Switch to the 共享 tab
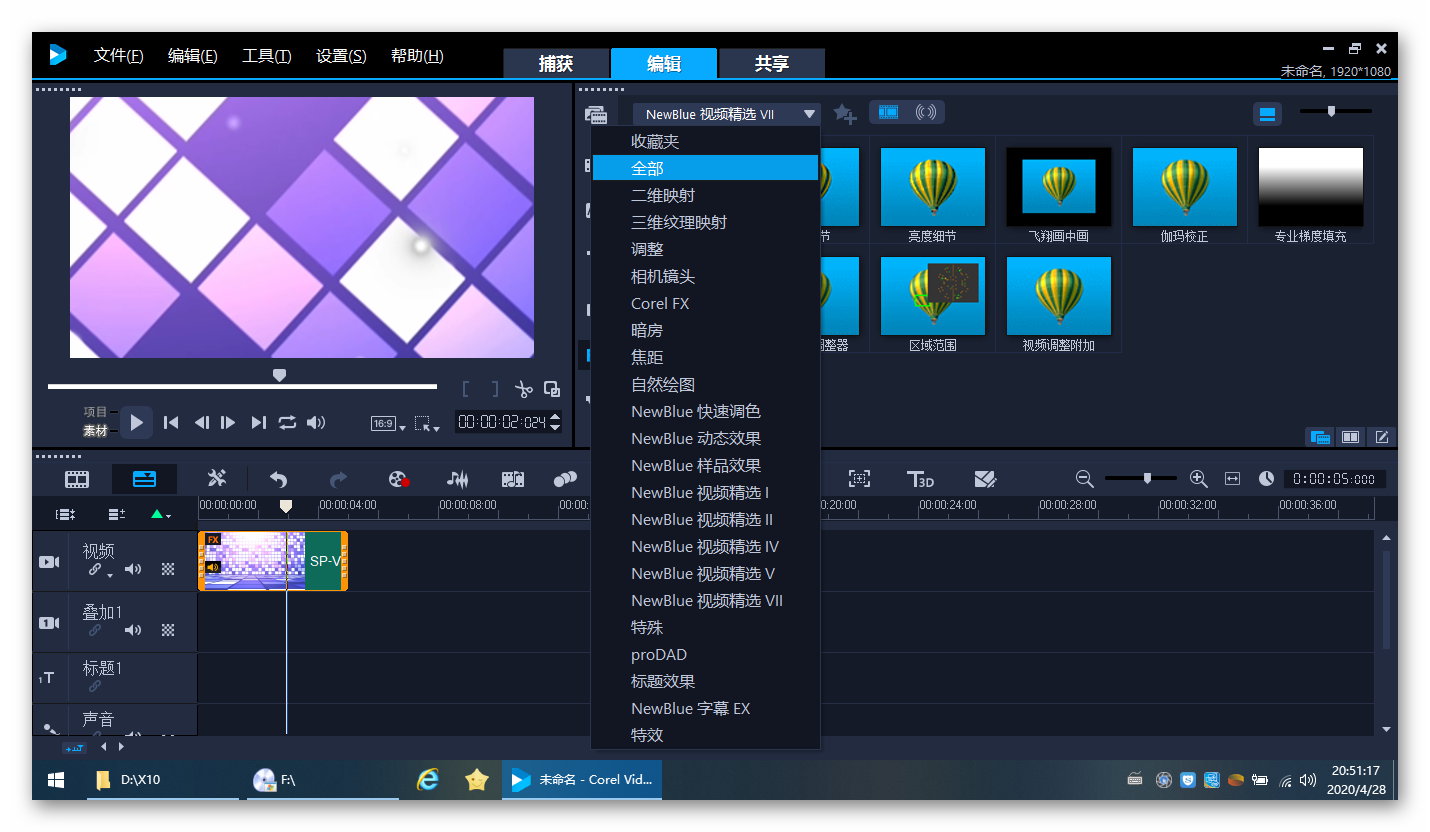The height and width of the screenshot is (832, 1430). 771,64
